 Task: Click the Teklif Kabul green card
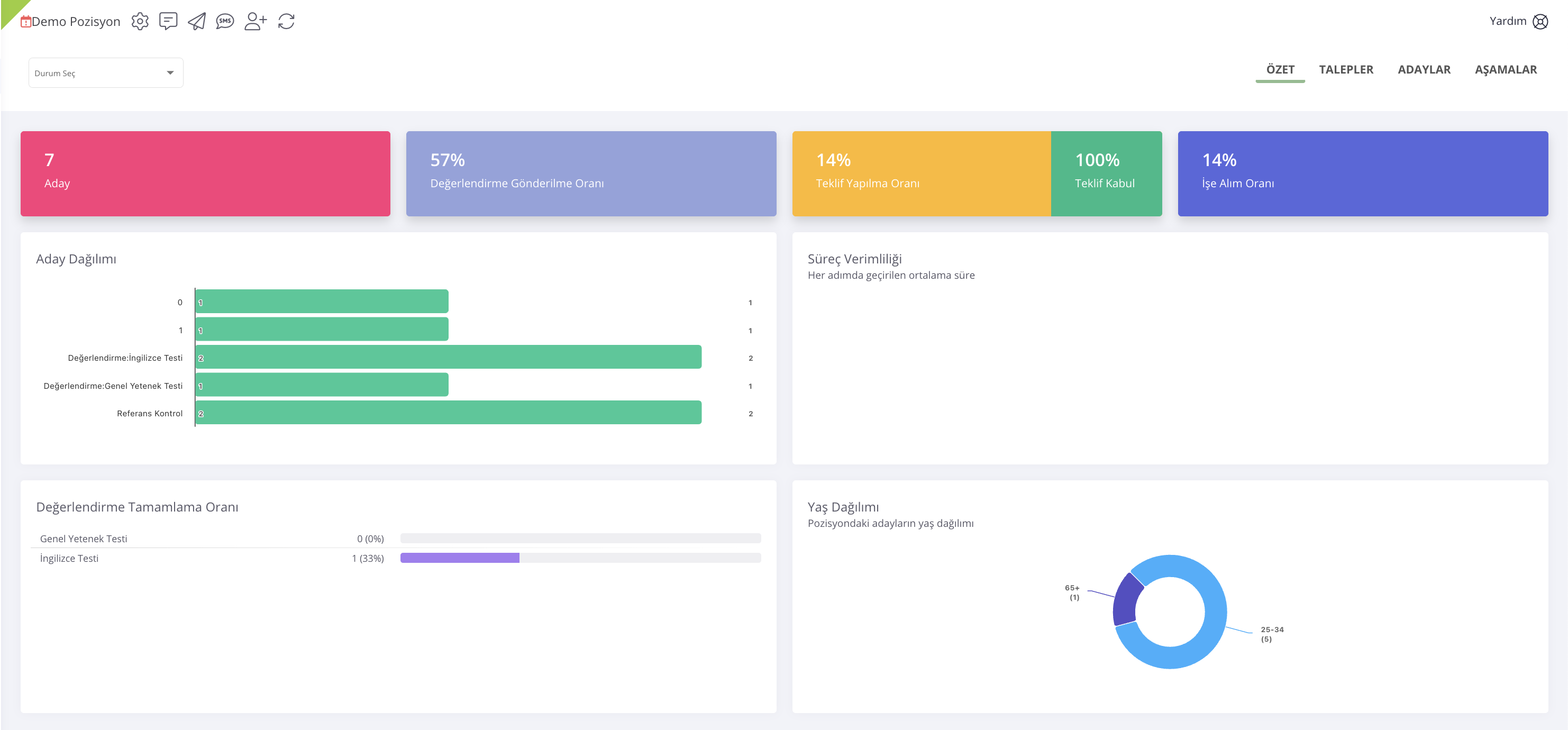(1106, 174)
